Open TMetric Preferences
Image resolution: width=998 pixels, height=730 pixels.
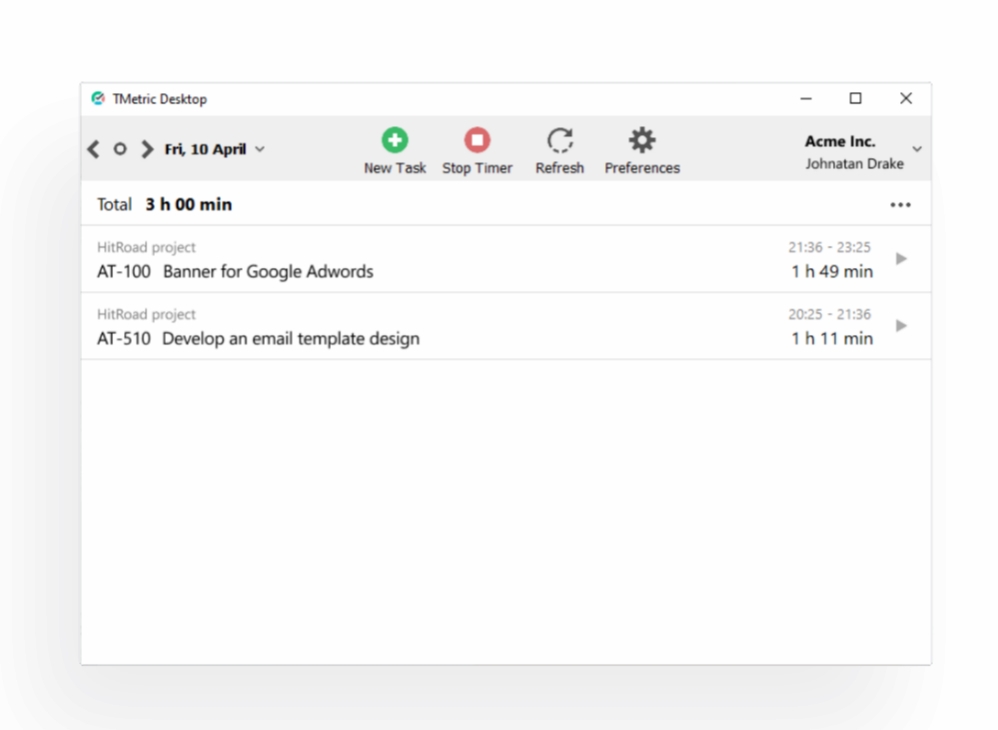coord(641,148)
